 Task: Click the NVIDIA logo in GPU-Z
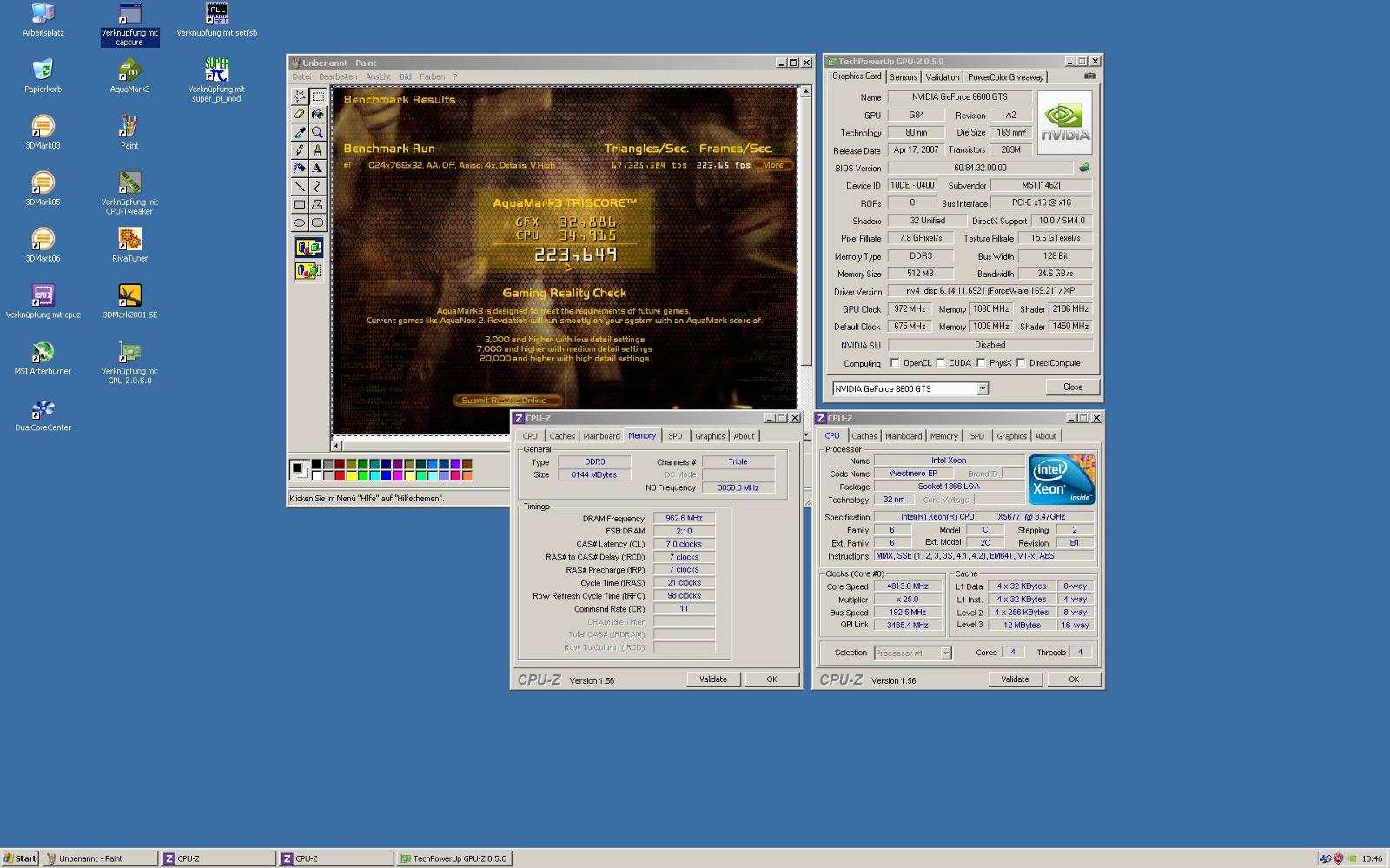point(1064,123)
